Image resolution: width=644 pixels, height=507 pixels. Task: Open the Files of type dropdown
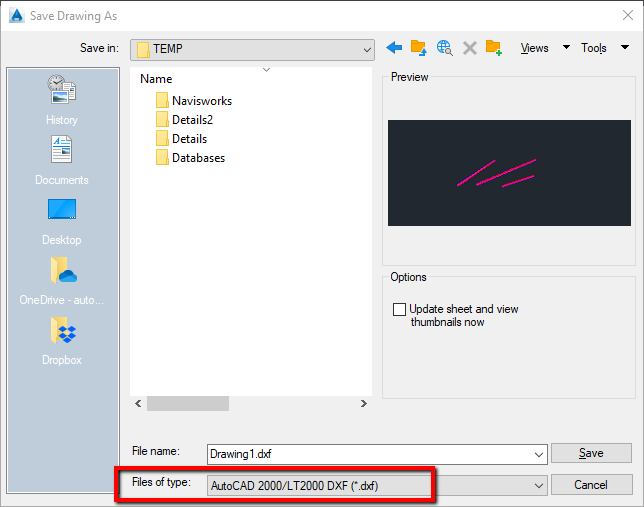[377, 486]
